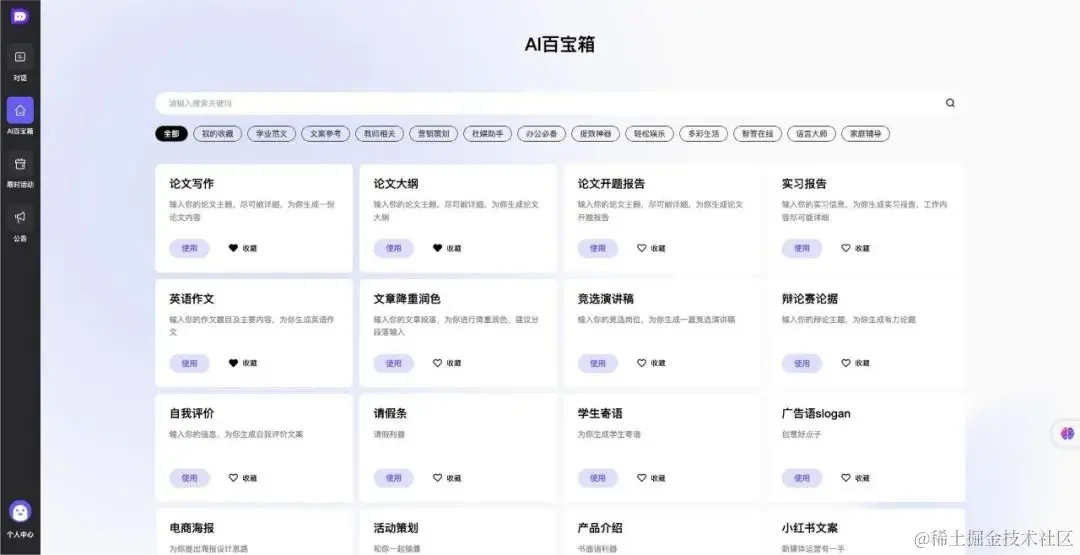This screenshot has height=555, width=1080.
Task: Click 使用 on the 论文写作 card
Action: coord(189,248)
